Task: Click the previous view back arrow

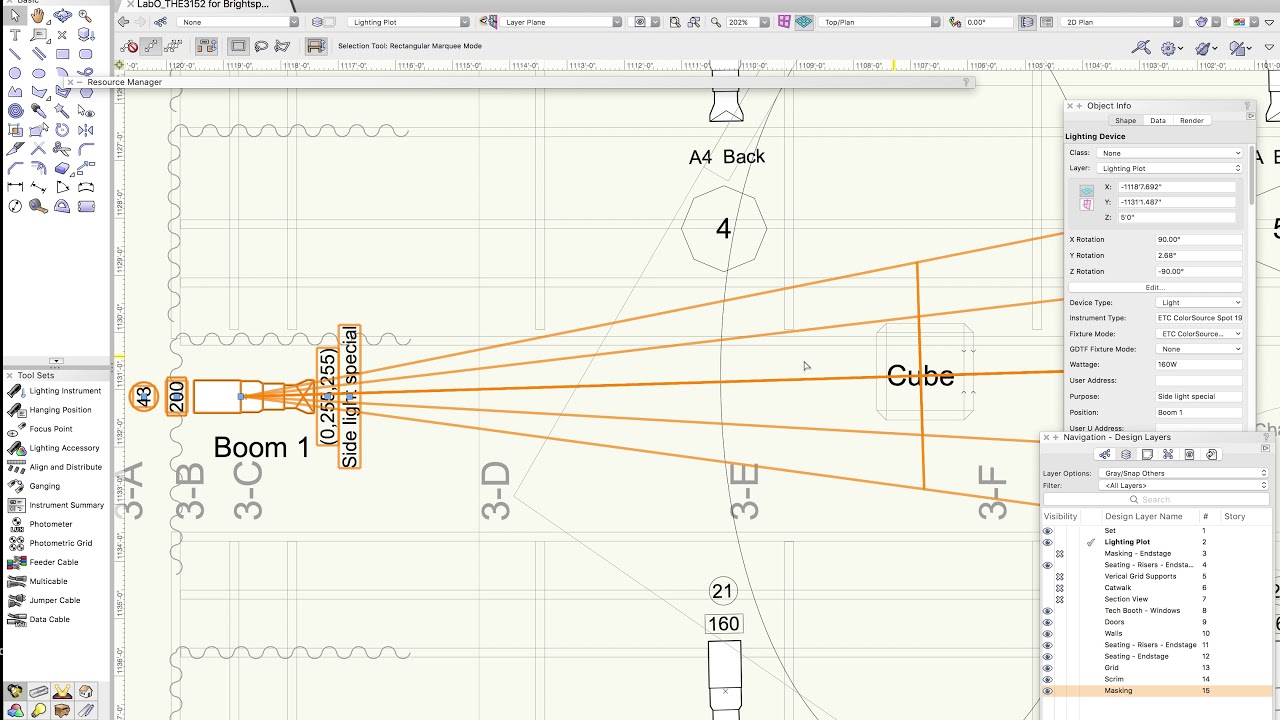Action: (x=124, y=22)
